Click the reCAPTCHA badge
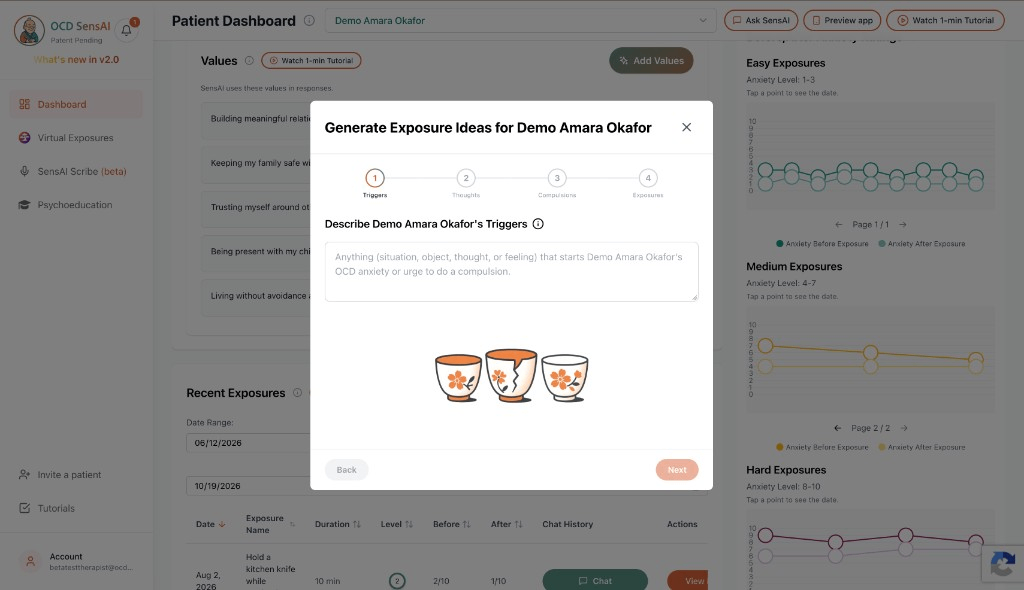The image size is (1024, 590). pos(1002,564)
